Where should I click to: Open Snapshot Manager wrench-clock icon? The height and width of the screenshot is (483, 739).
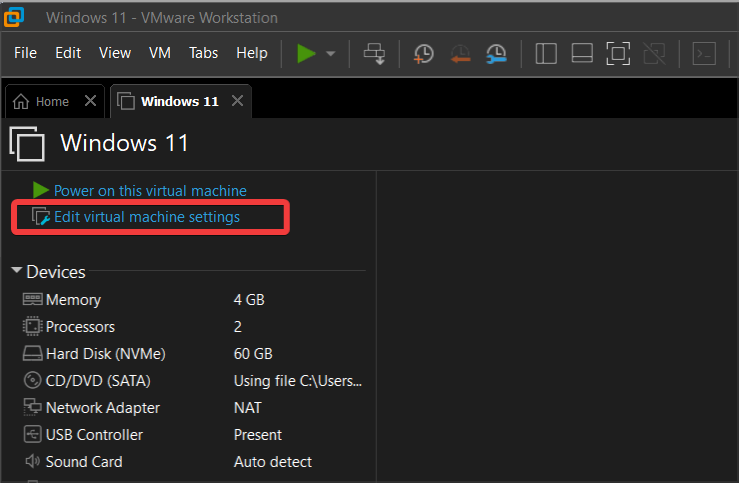tap(496, 54)
